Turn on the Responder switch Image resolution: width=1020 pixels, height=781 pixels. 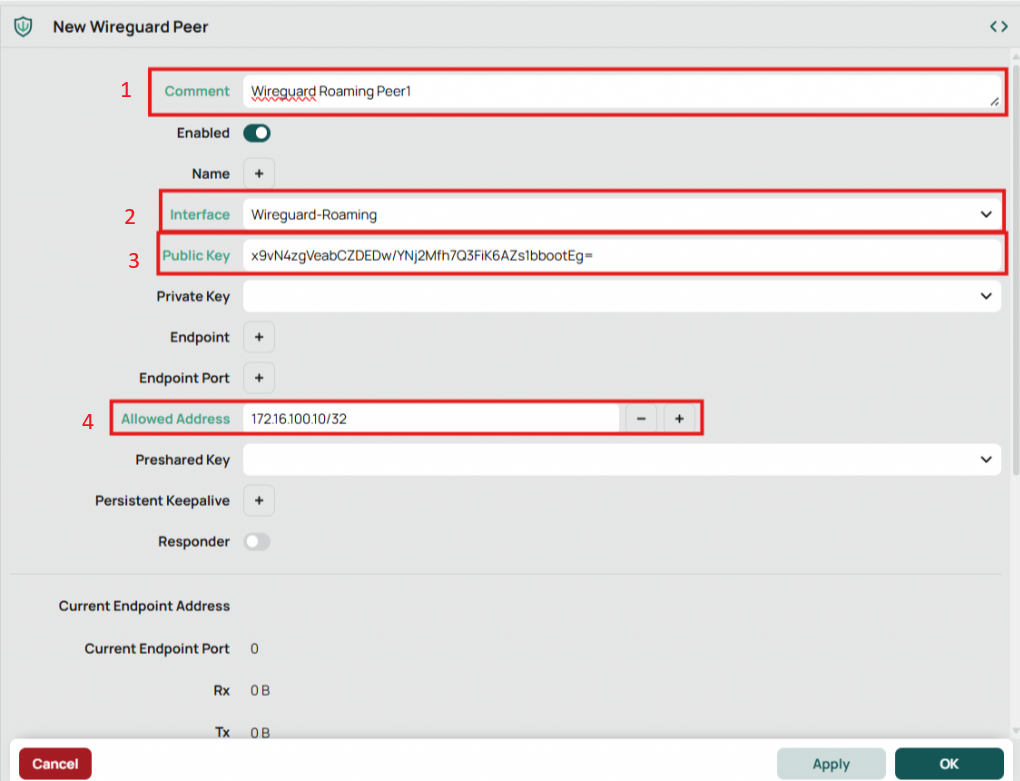tap(257, 542)
